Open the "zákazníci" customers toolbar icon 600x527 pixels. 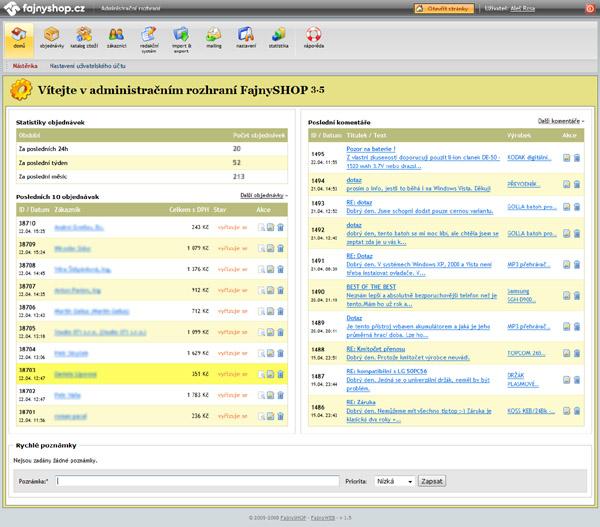coord(116,38)
